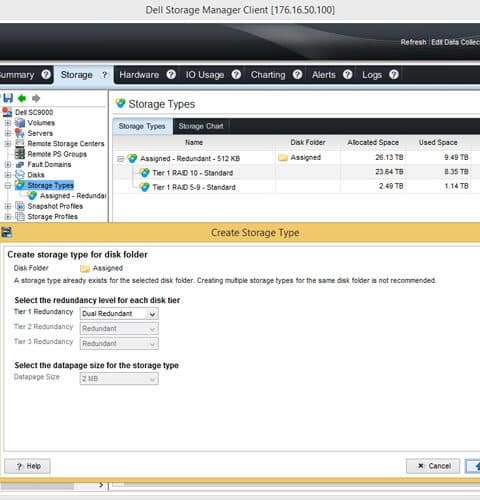
Task: Switch to the Charting tab
Action: pos(268,75)
